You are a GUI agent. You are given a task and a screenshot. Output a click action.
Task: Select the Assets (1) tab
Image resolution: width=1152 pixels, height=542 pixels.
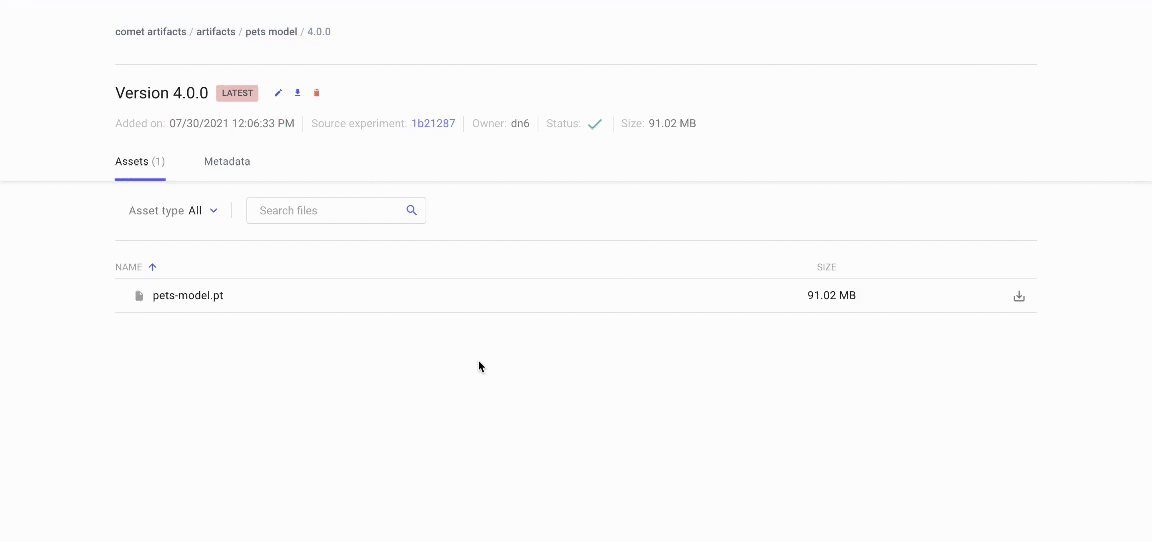click(x=140, y=161)
